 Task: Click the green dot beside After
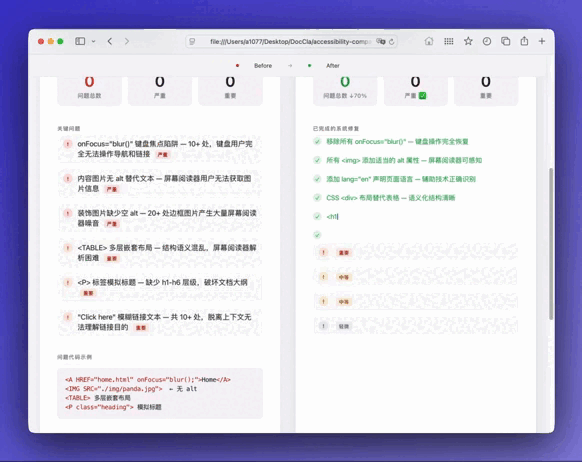point(310,66)
